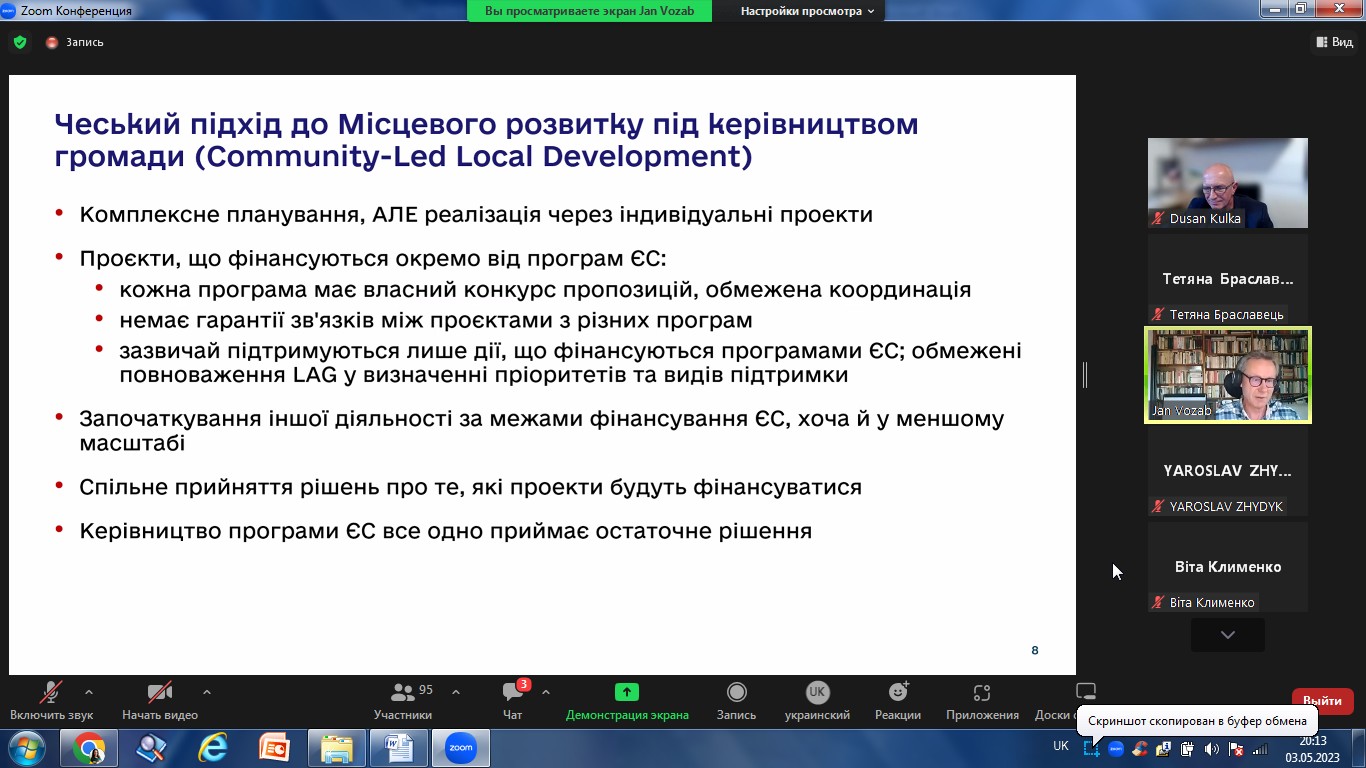This screenshot has width=1366, height=768.
Task: Click the slide title Чеський підхід
Action: 485,140
